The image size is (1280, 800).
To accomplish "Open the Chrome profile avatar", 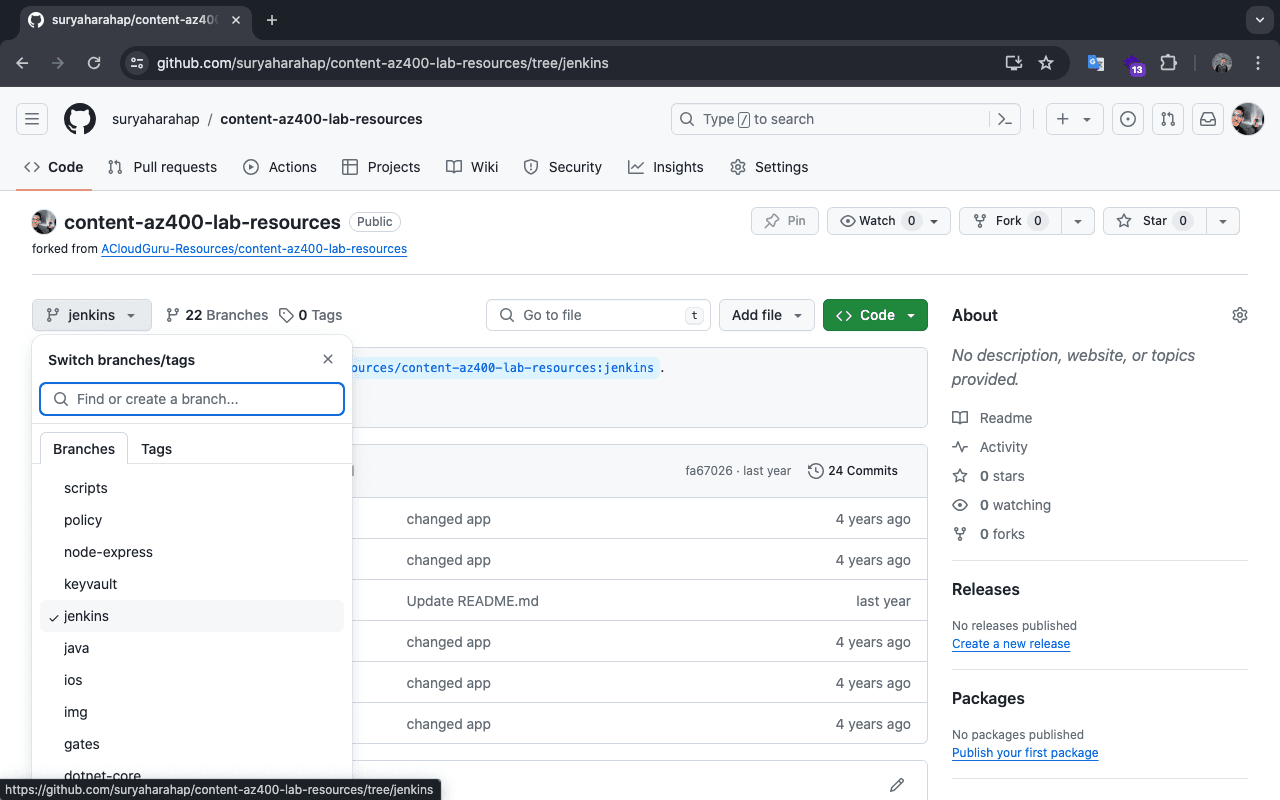I will tap(1222, 63).
